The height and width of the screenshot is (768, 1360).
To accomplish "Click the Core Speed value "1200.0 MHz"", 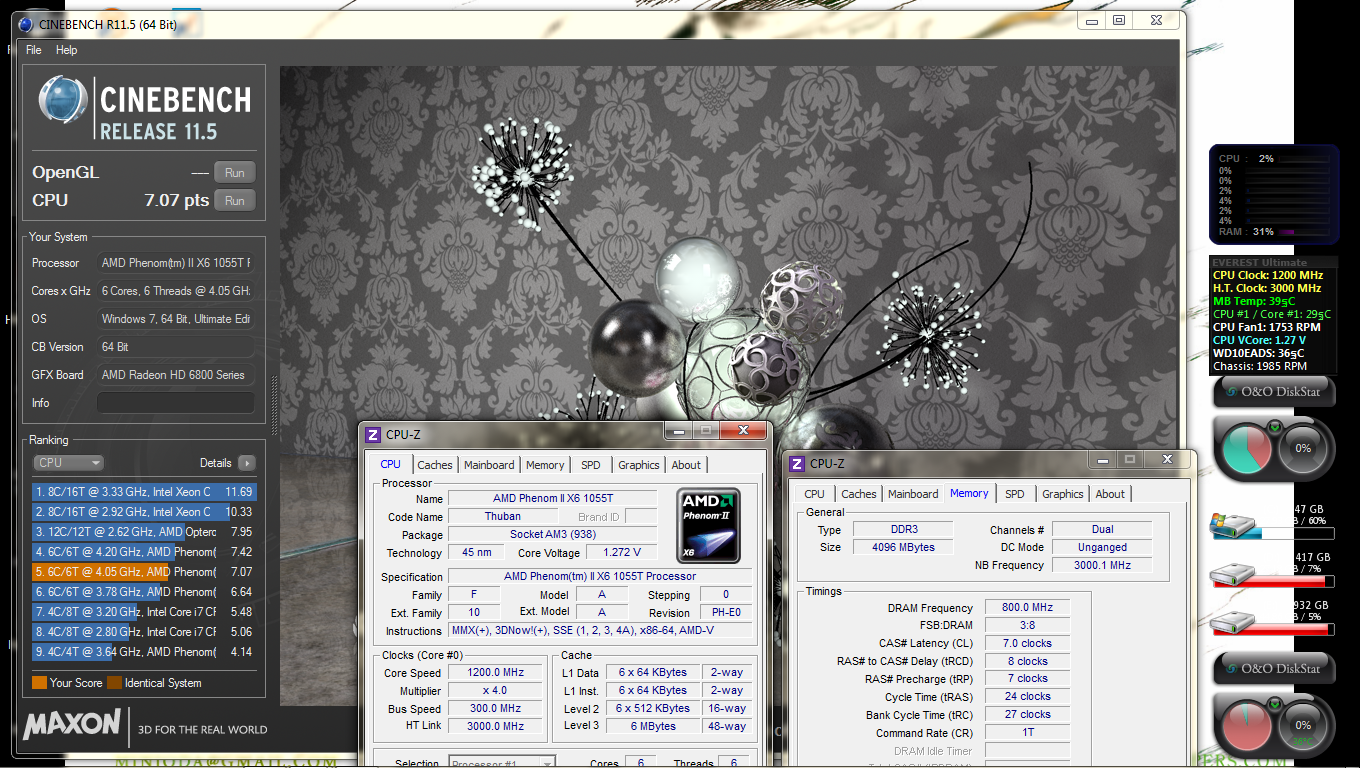I will tap(496, 673).
